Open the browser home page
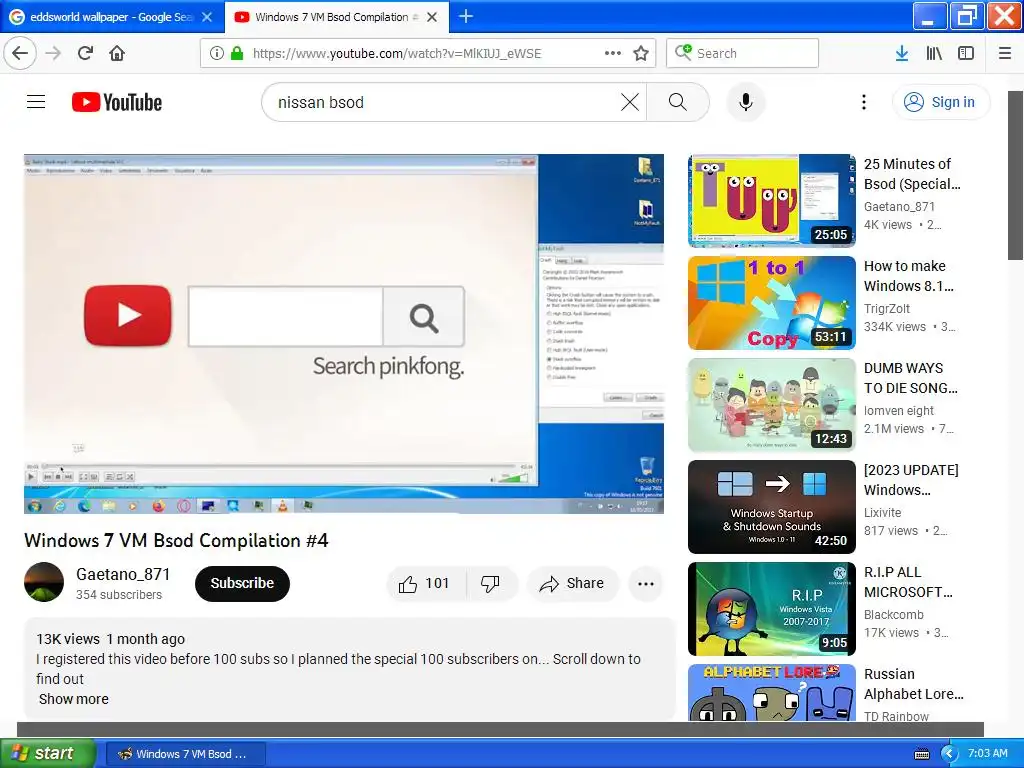Screen dimensions: 1024x768 tap(117, 53)
